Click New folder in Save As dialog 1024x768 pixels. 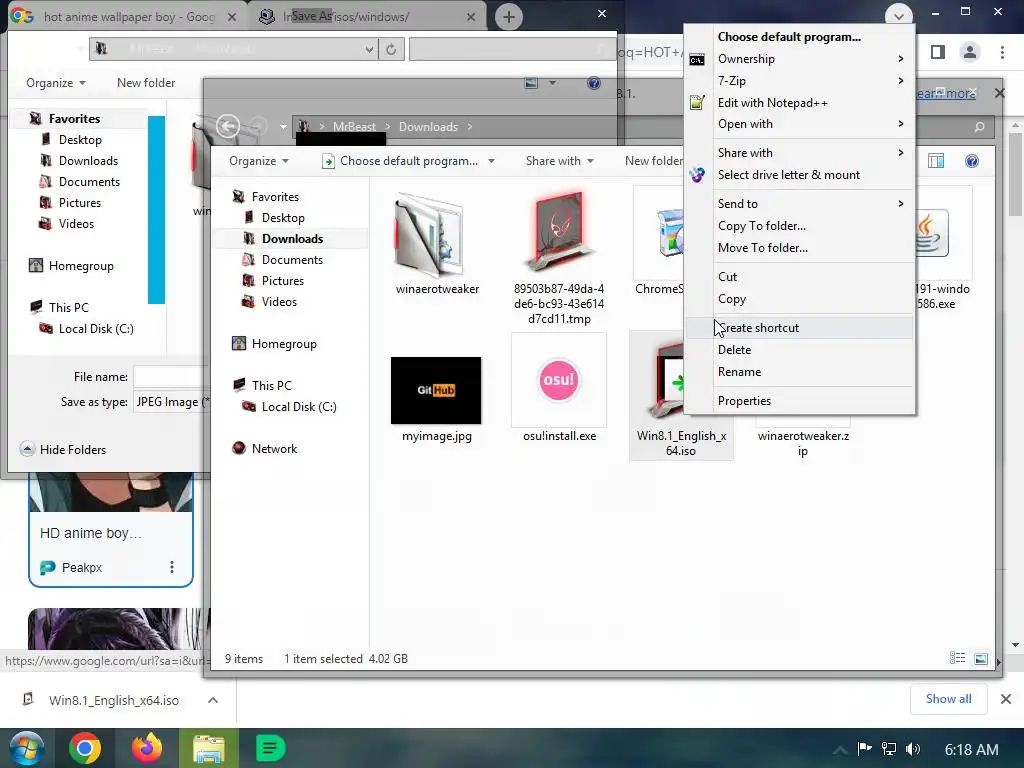146,83
